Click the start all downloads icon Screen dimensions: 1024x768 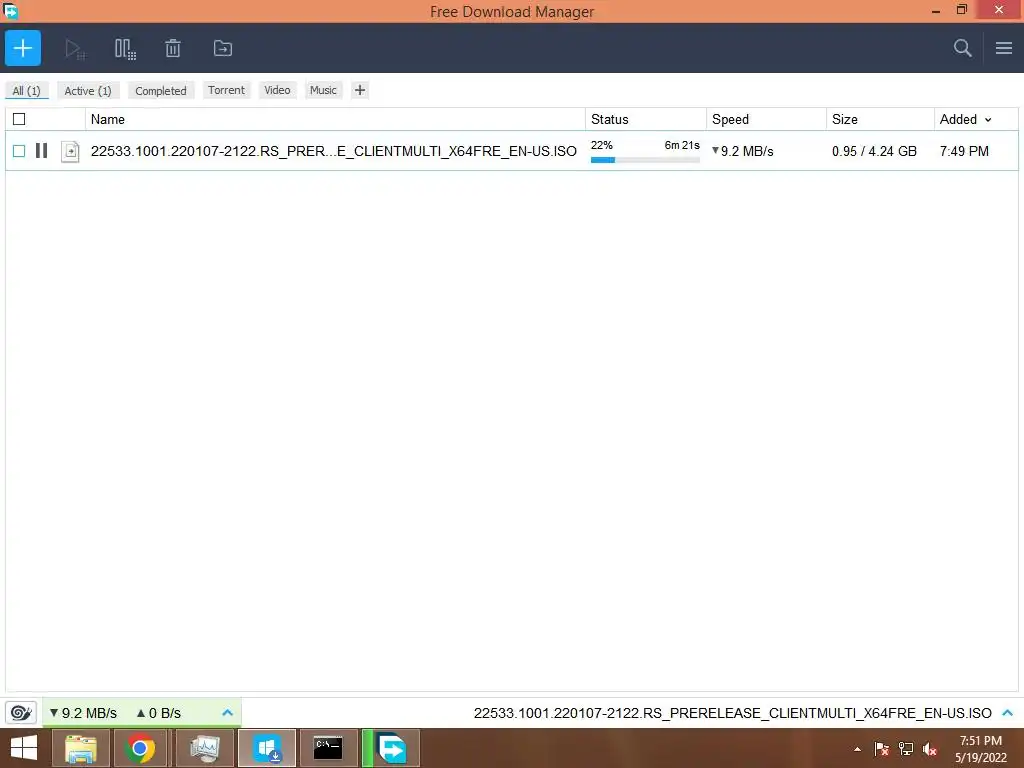[75, 49]
